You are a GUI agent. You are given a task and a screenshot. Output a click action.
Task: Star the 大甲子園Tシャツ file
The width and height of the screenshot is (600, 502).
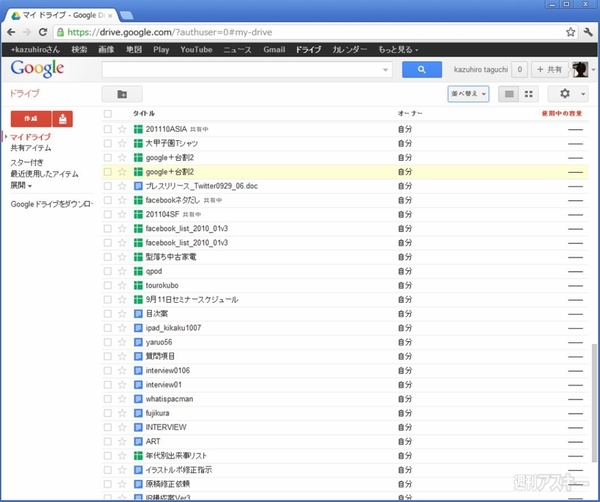click(x=122, y=143)
